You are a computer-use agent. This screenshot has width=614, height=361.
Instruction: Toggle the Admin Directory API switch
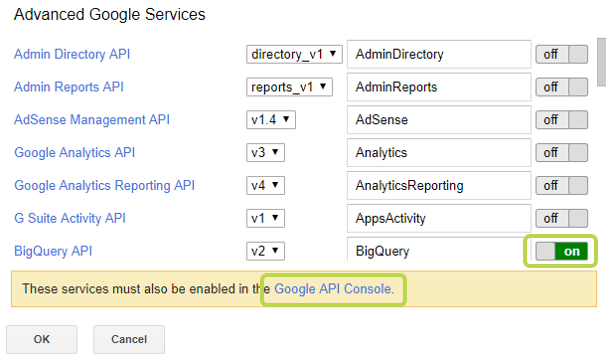562,54
